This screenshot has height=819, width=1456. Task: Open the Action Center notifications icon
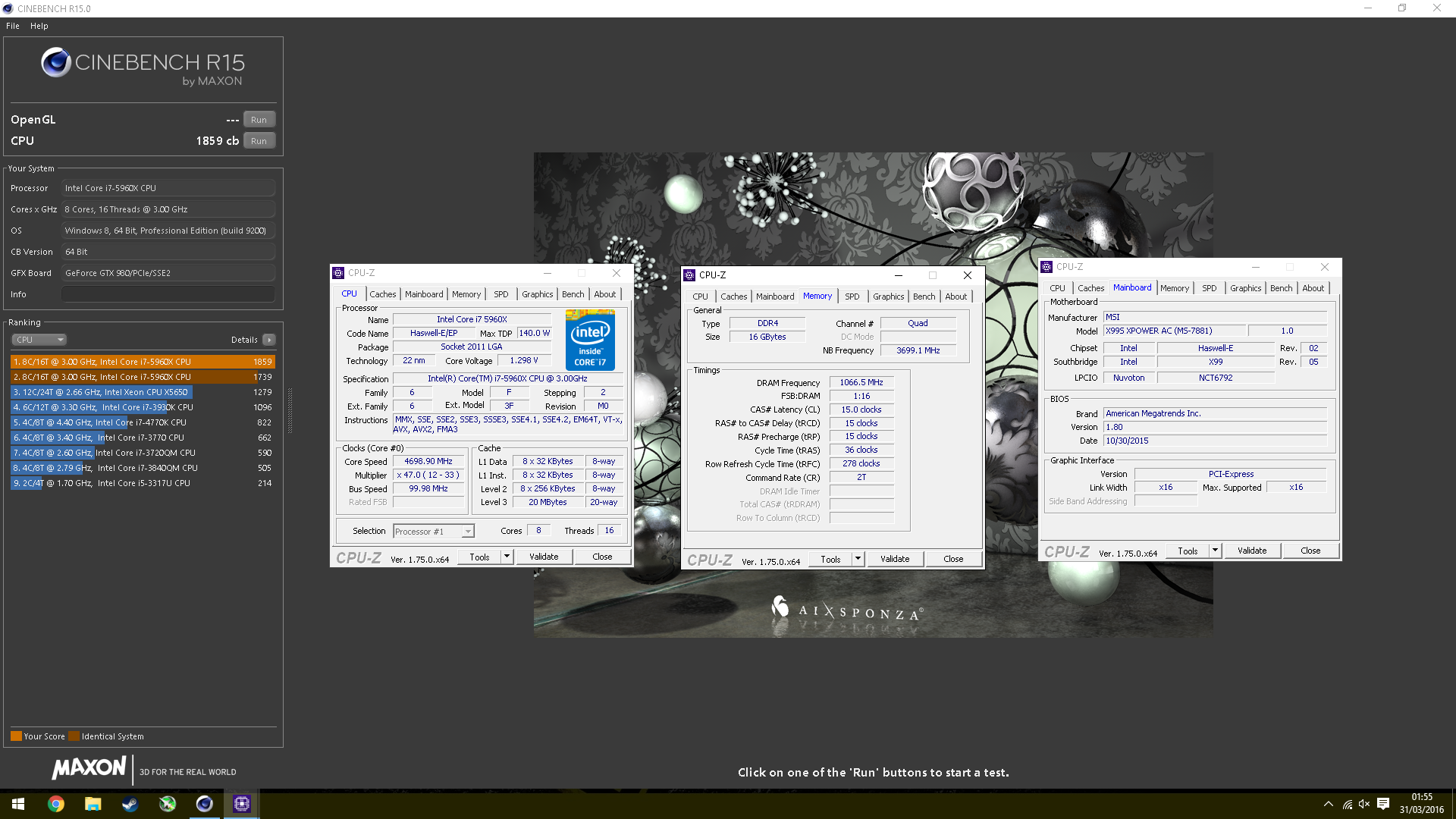point(1382,804)
